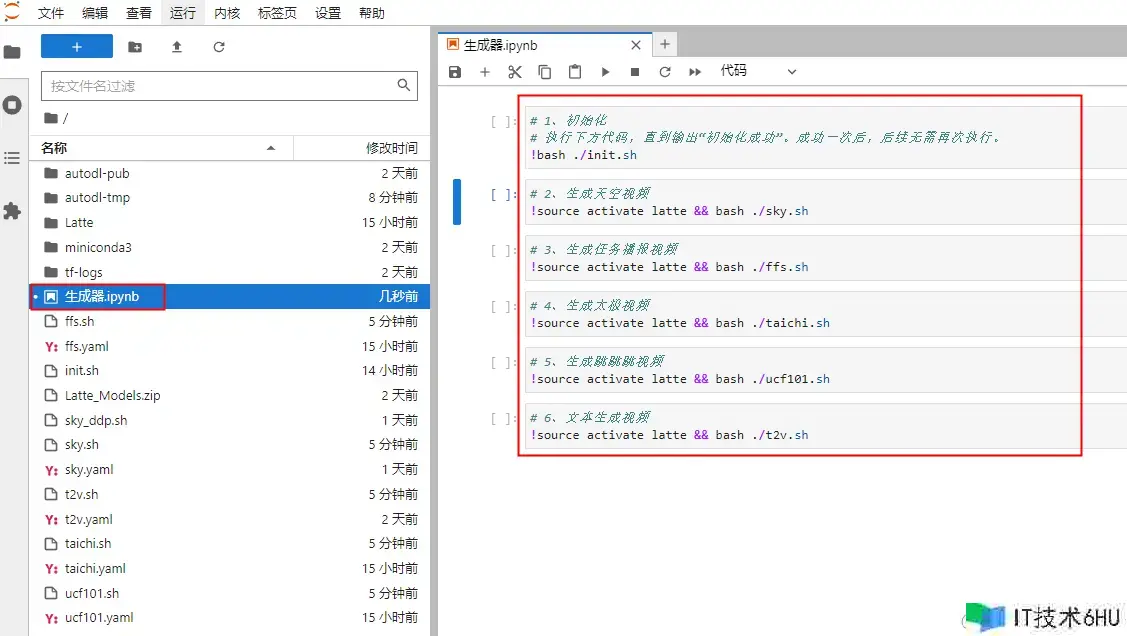Viewport: 1127px width, 636px height.
Task: Sort files by 名称 column header
Action: pyautogui.click(x=54, y=148)
